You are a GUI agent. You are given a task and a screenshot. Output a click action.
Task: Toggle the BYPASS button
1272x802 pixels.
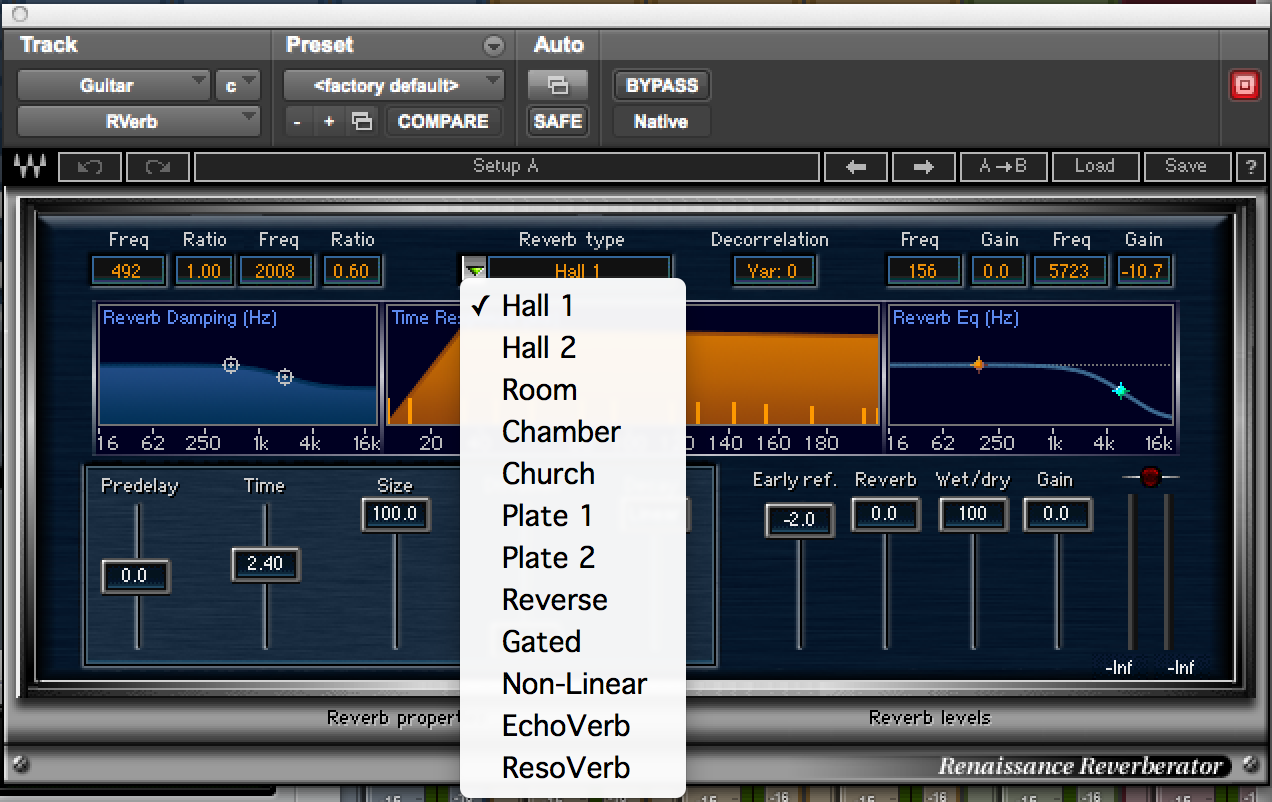tap(662, 86)
